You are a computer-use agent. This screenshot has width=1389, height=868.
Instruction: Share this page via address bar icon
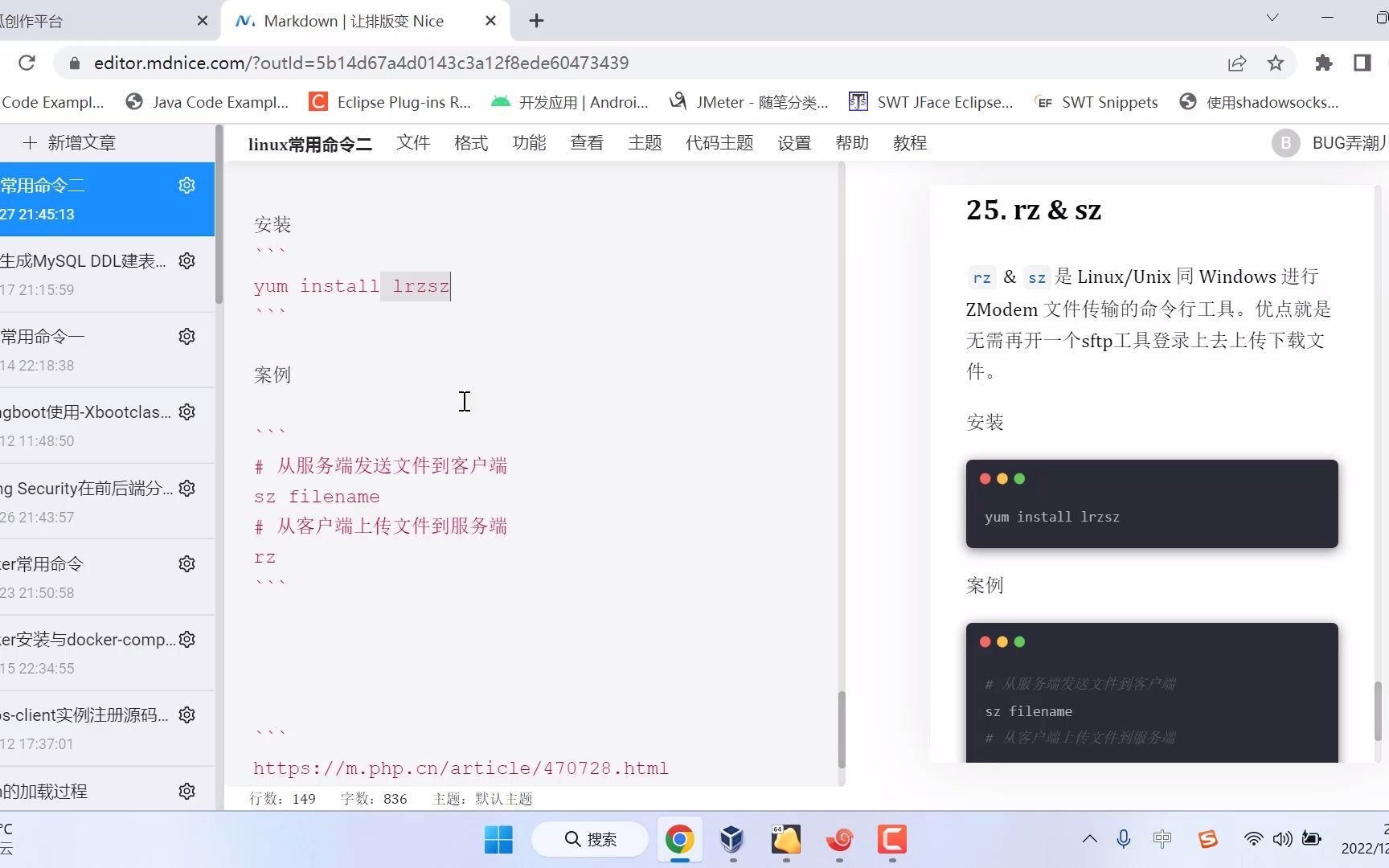(1237, 63)
